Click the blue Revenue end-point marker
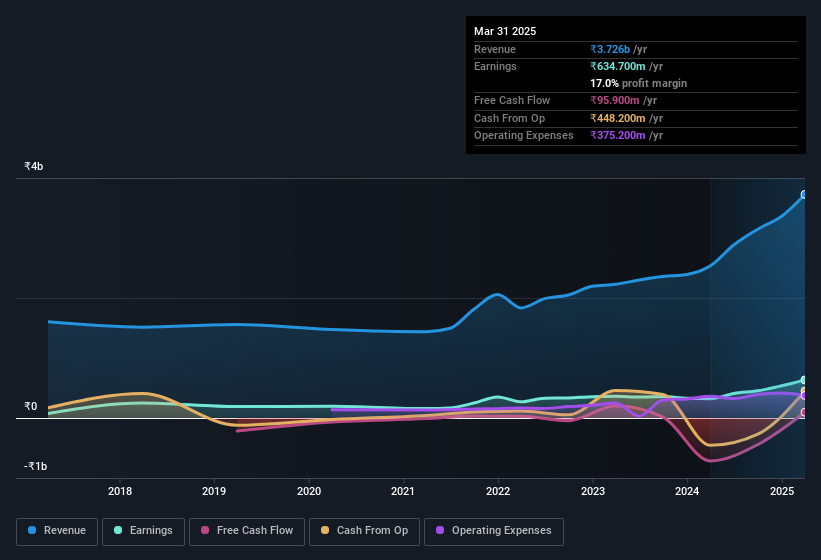The width and height of the screenshot is (821, 560). tap(804, 195)
